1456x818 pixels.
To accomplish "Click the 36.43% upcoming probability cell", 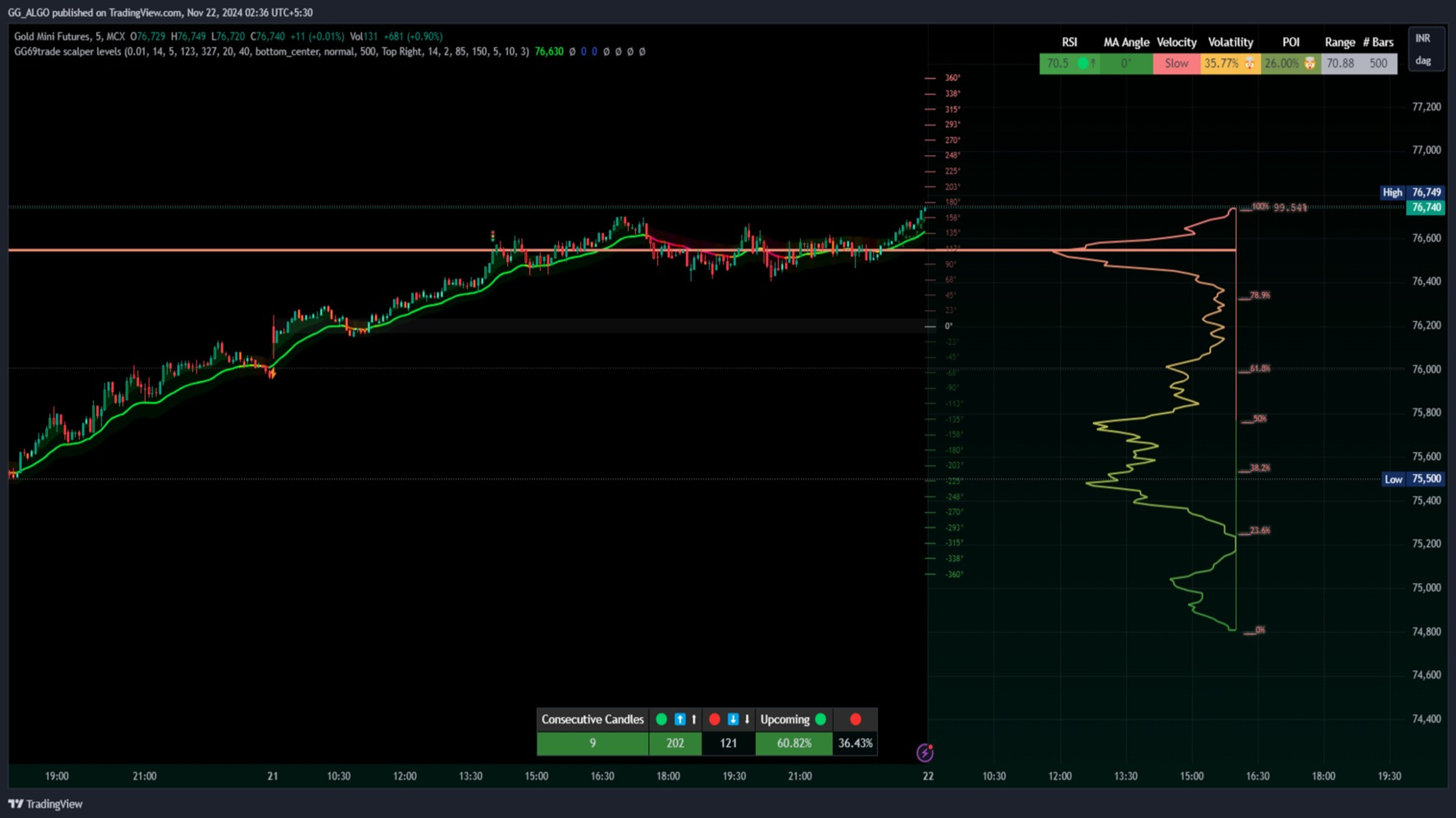I will 855,743.
